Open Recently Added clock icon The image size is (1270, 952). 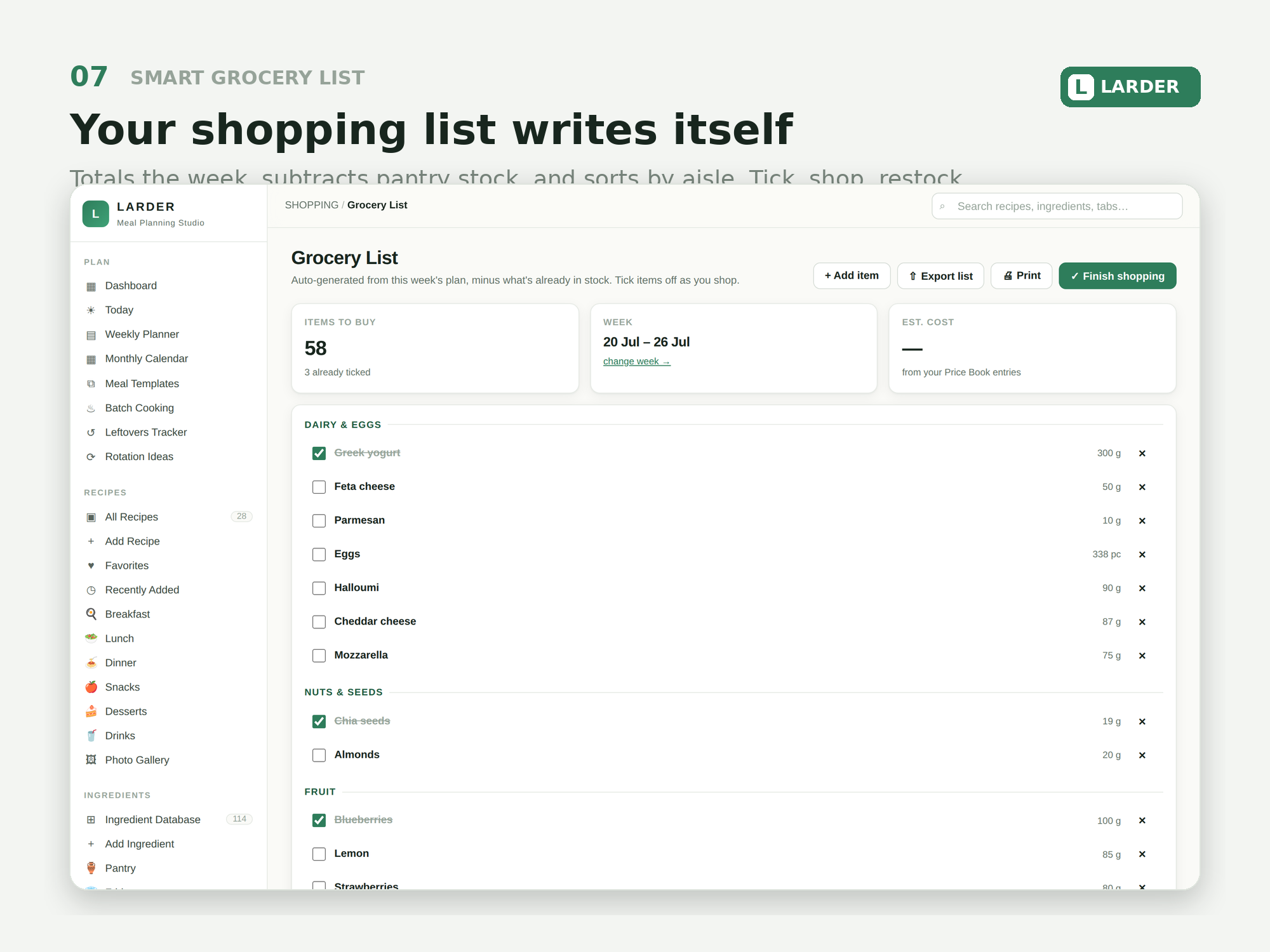point(91,590)
